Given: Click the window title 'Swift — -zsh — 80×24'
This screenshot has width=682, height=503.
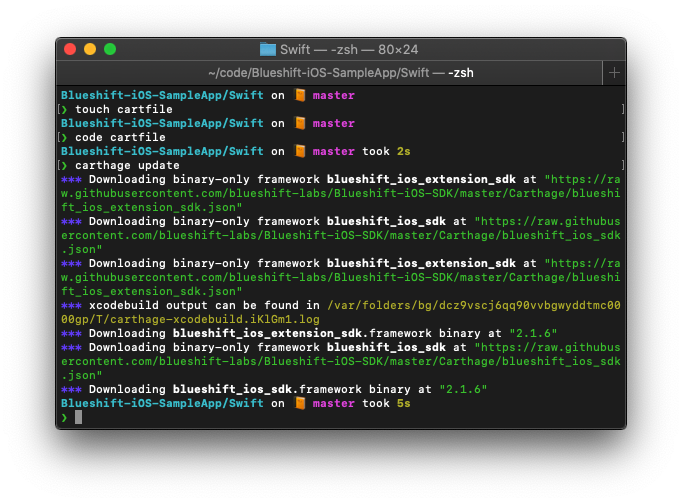Looking at the screenshot, I should [349, 50].
